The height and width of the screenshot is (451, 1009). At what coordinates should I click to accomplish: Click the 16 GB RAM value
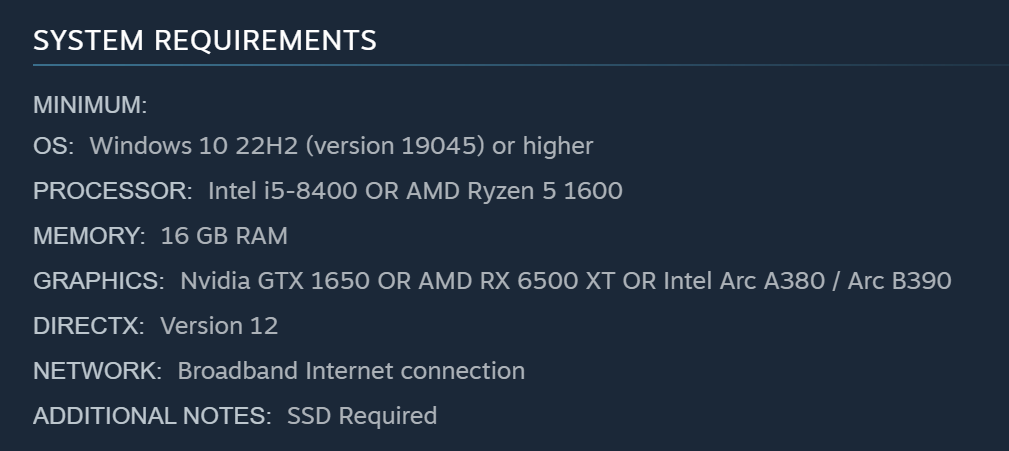[224, 236]
